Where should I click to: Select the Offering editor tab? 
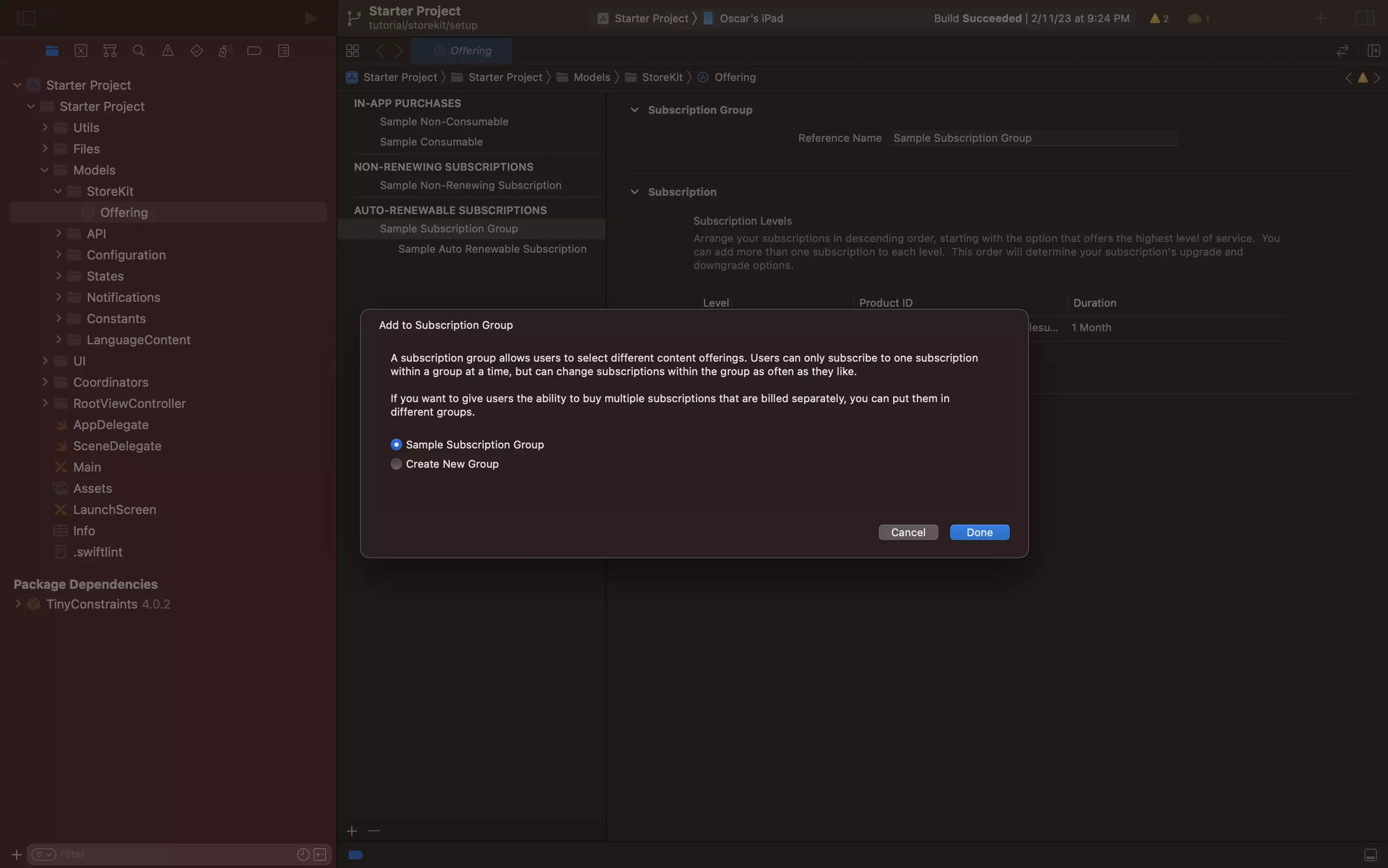tap(462, 51)
